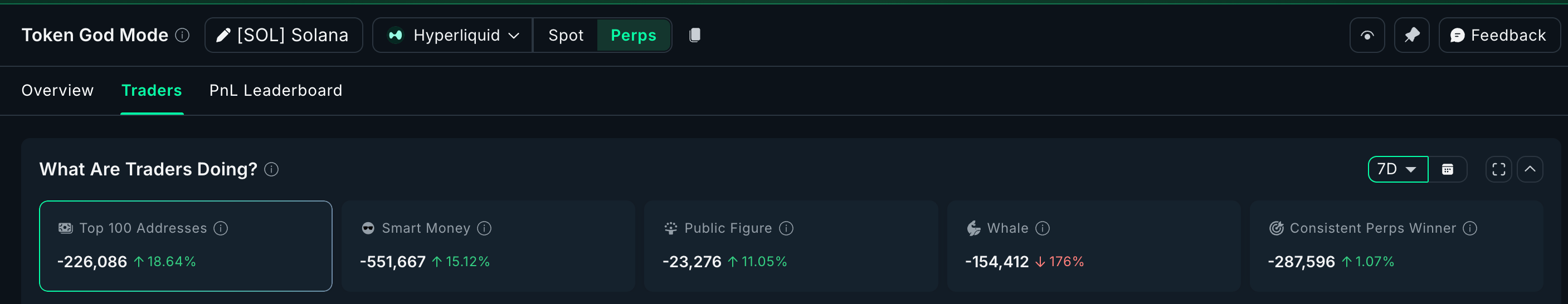Switch to Spot market view
1568x304 pixels.
[x=566, y=35]
